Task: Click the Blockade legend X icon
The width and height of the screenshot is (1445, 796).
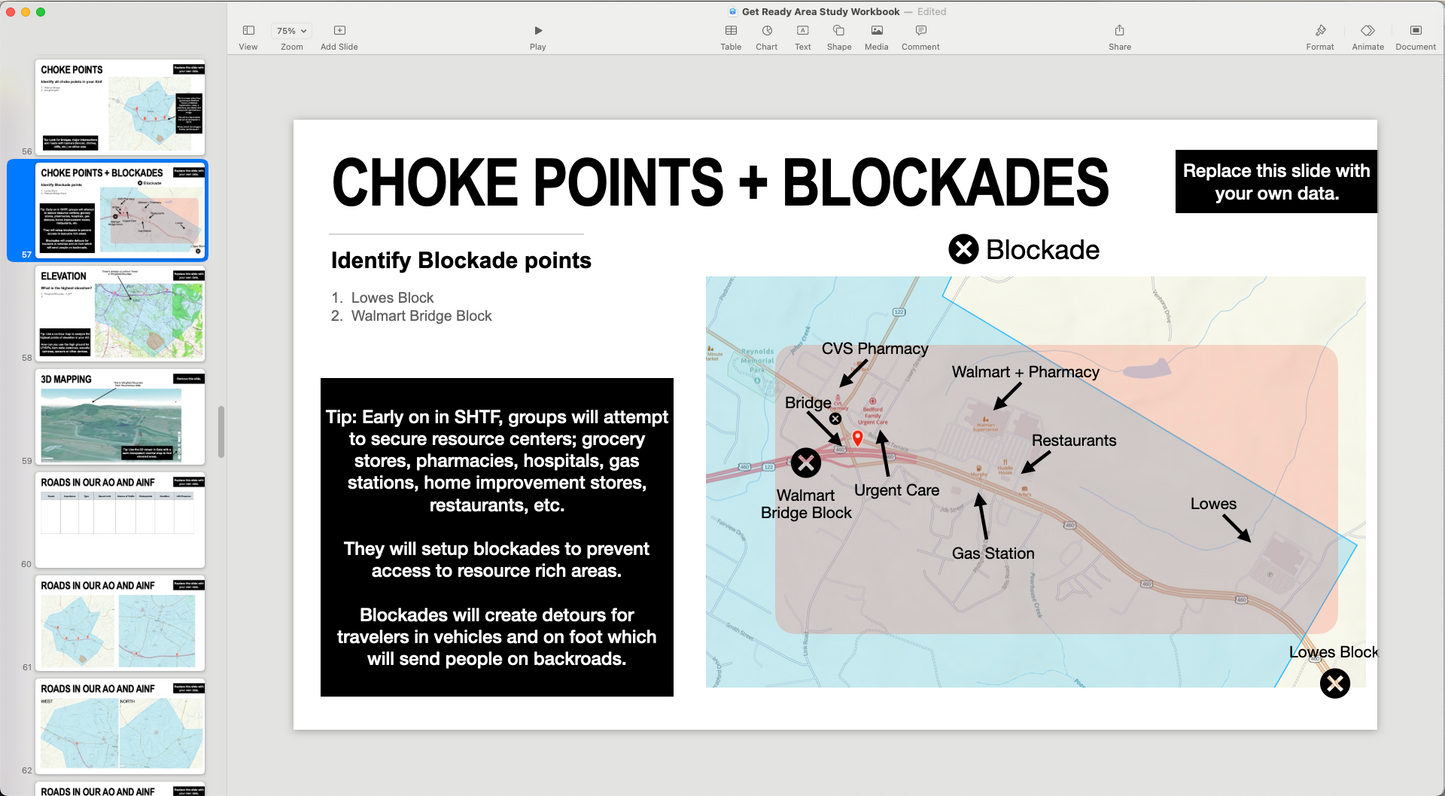Action: click(963, 249)
